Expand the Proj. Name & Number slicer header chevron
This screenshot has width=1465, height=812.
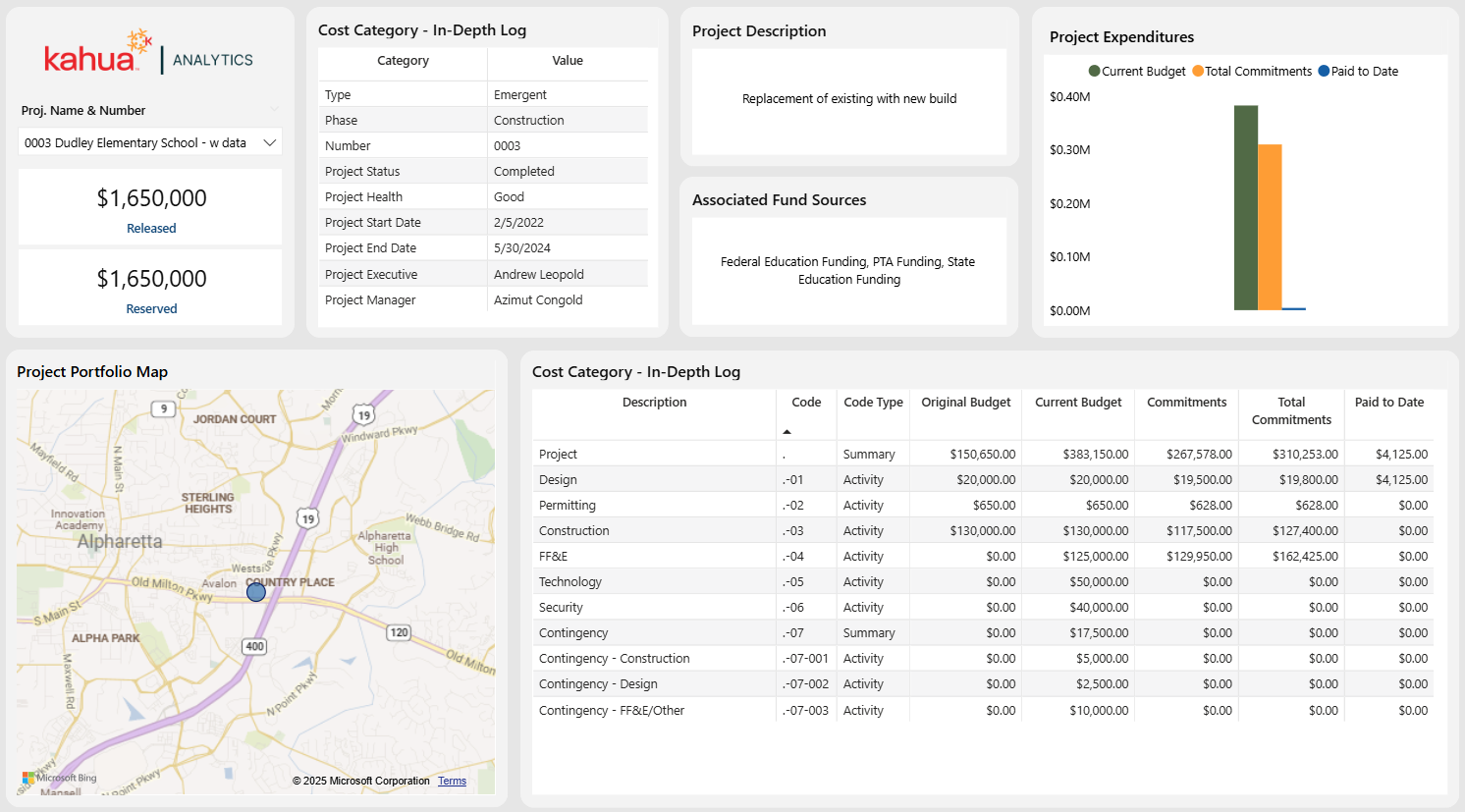[x=274, y=110]
